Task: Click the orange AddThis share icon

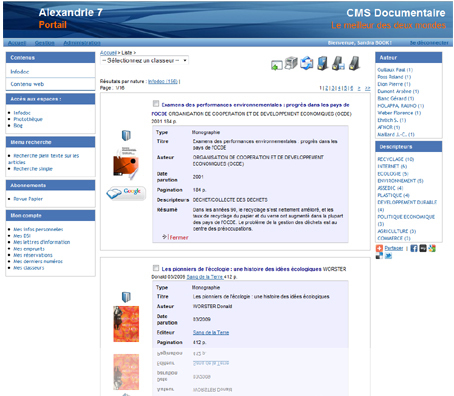Action: tap(379, 248)
